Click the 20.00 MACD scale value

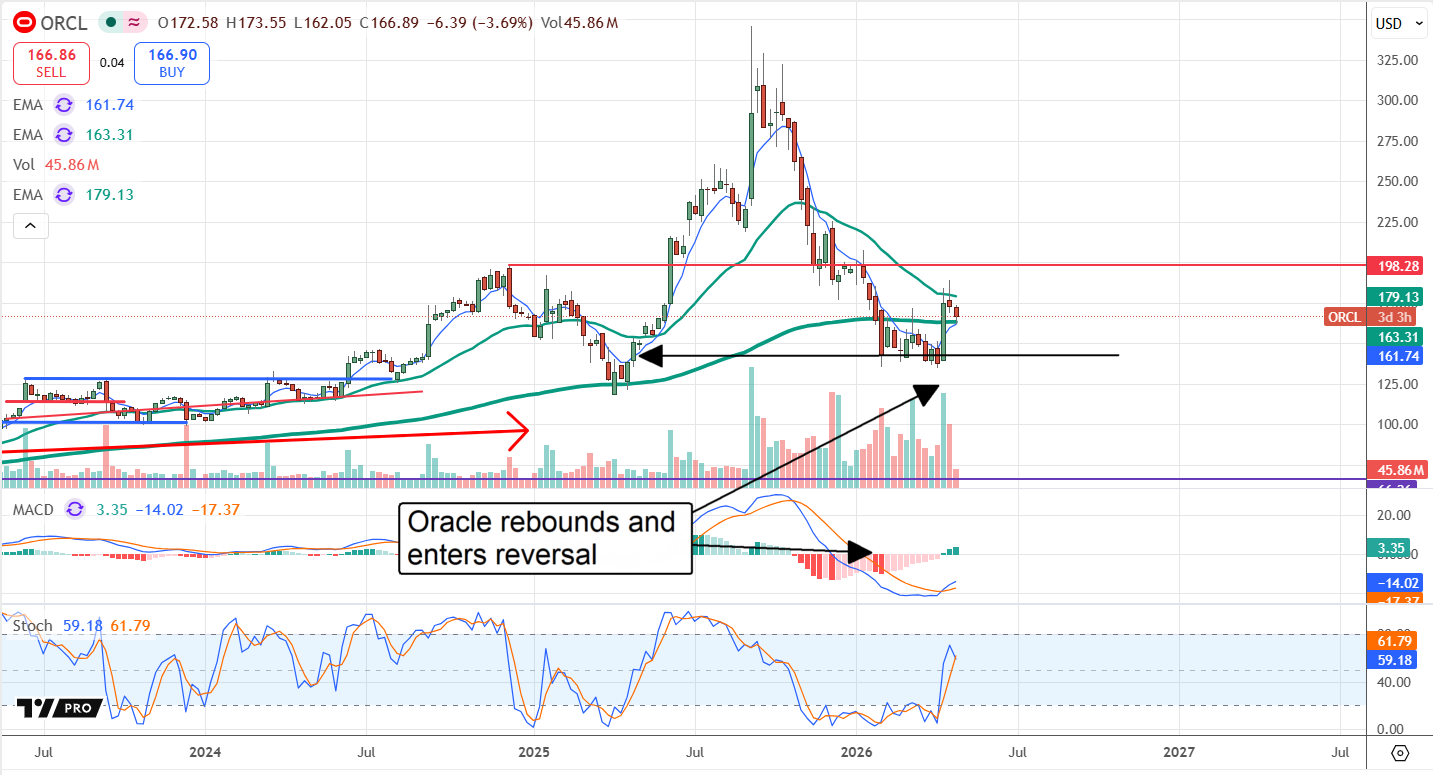click(1394, 515)
